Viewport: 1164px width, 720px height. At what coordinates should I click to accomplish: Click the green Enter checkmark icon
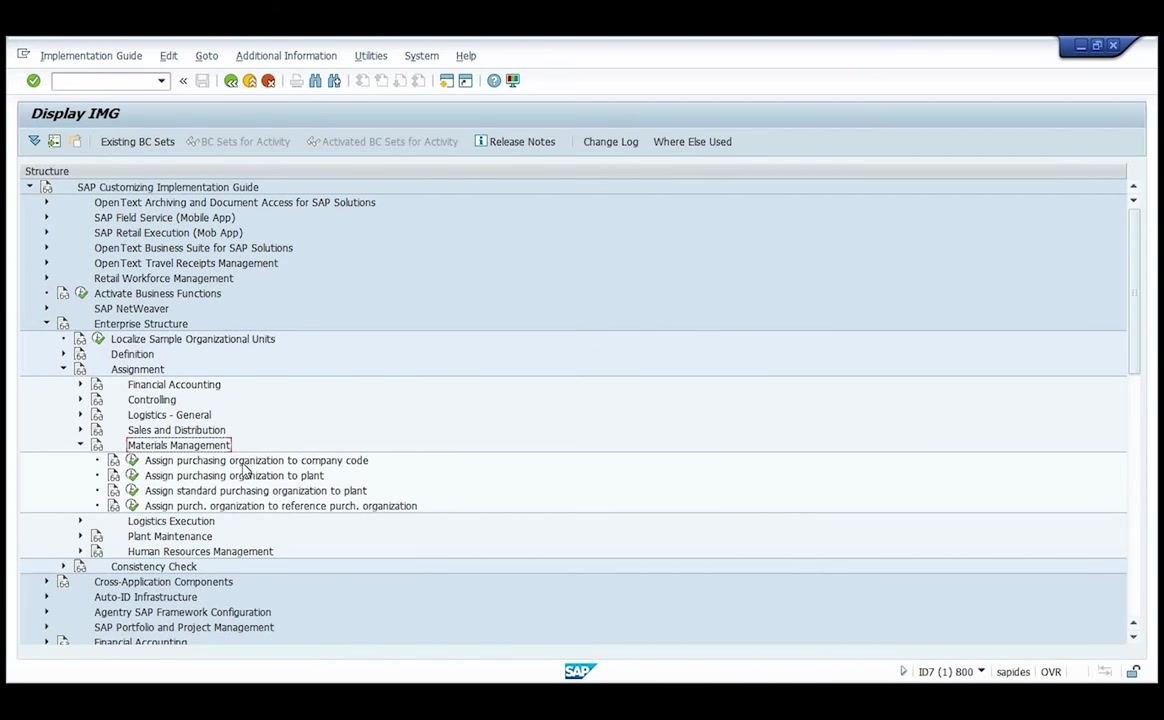(x=33, y=81)
